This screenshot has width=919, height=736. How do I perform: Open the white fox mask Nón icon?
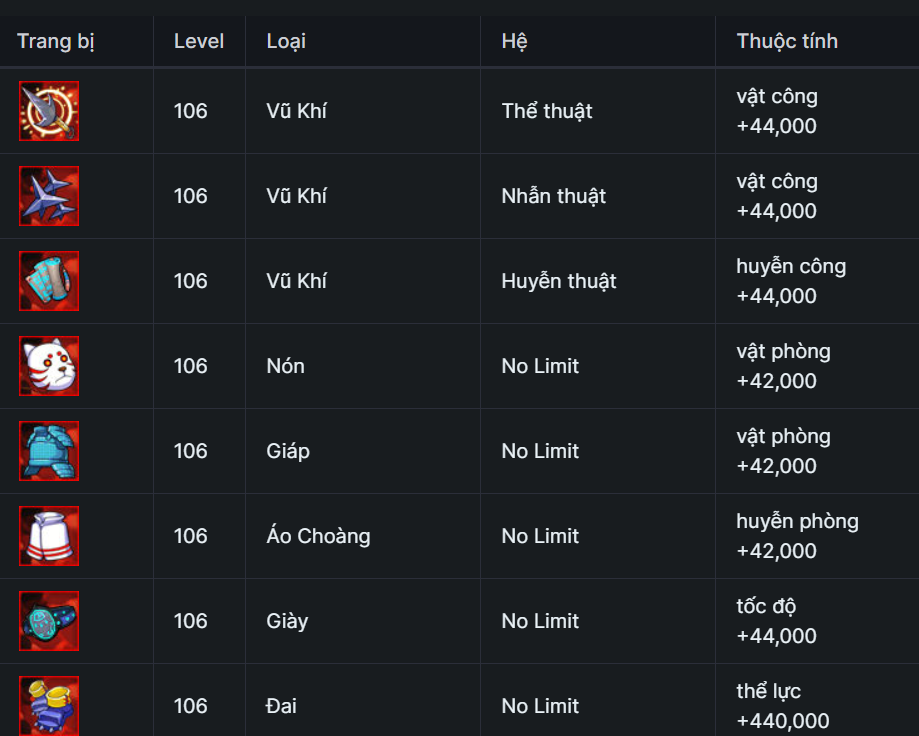pos(49,366)
